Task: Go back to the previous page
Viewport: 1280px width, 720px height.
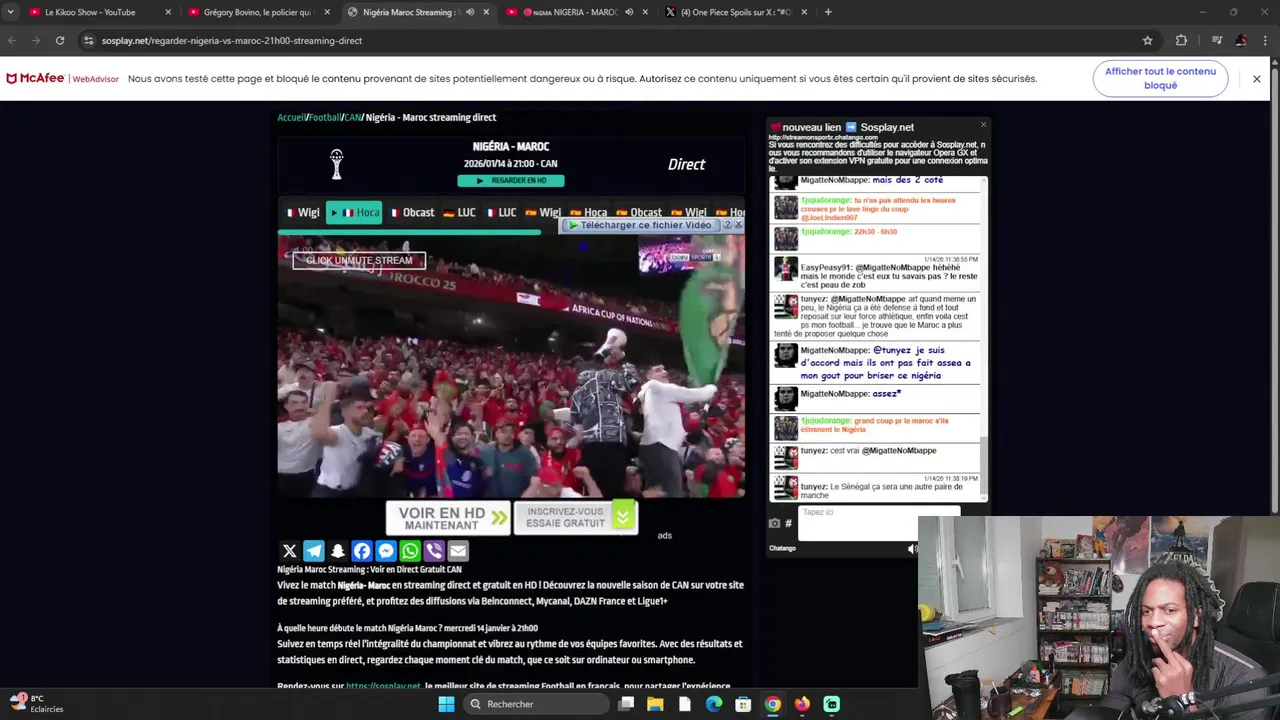Action: [12, 41]
